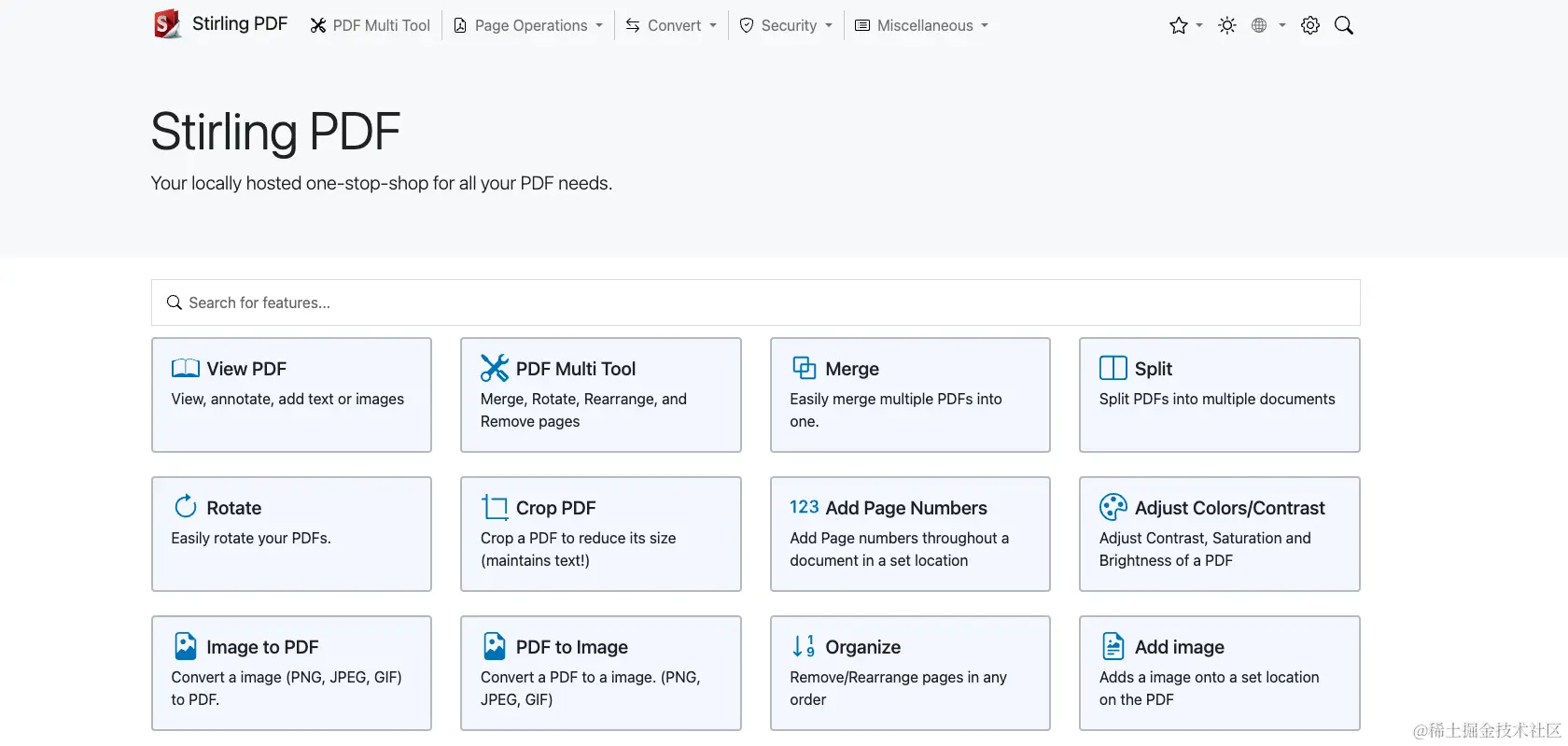Expand the Miscellaneous dropdown arrow
This screenshot has width=1568, height=746.
pyautogui.click(x=985, y=26)
